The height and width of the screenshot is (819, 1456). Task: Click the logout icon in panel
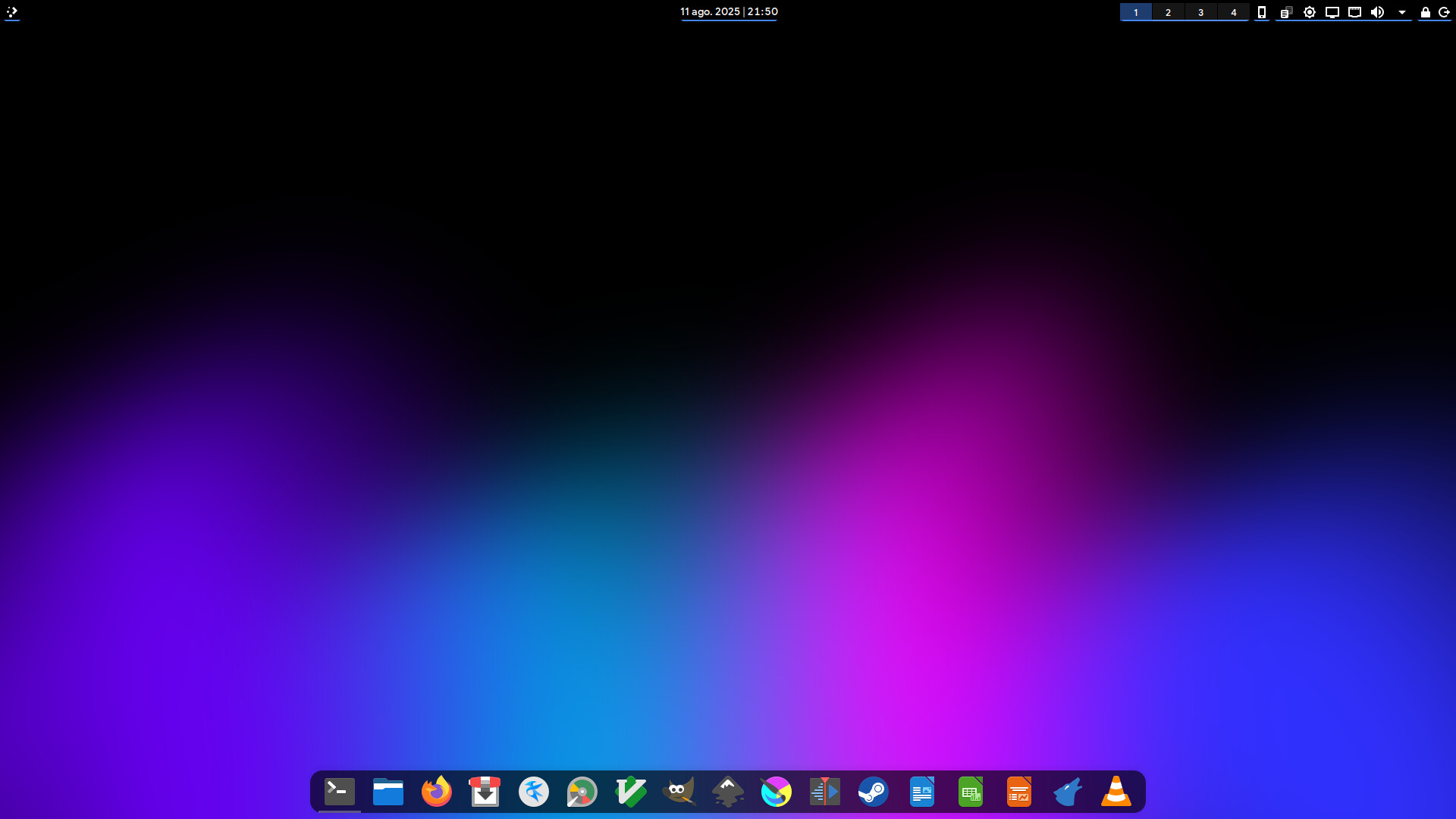click(1445, 12)
